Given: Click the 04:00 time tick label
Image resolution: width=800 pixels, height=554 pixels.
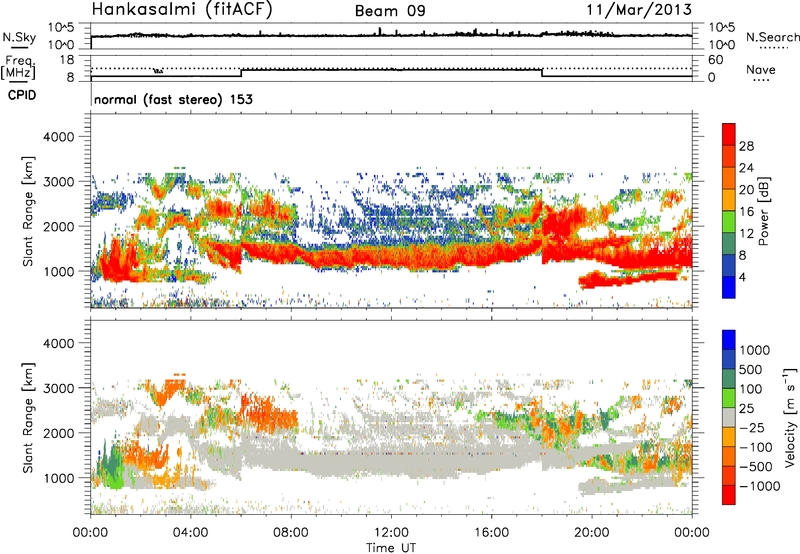Looking at the screenshot, I should click(191, 533).
